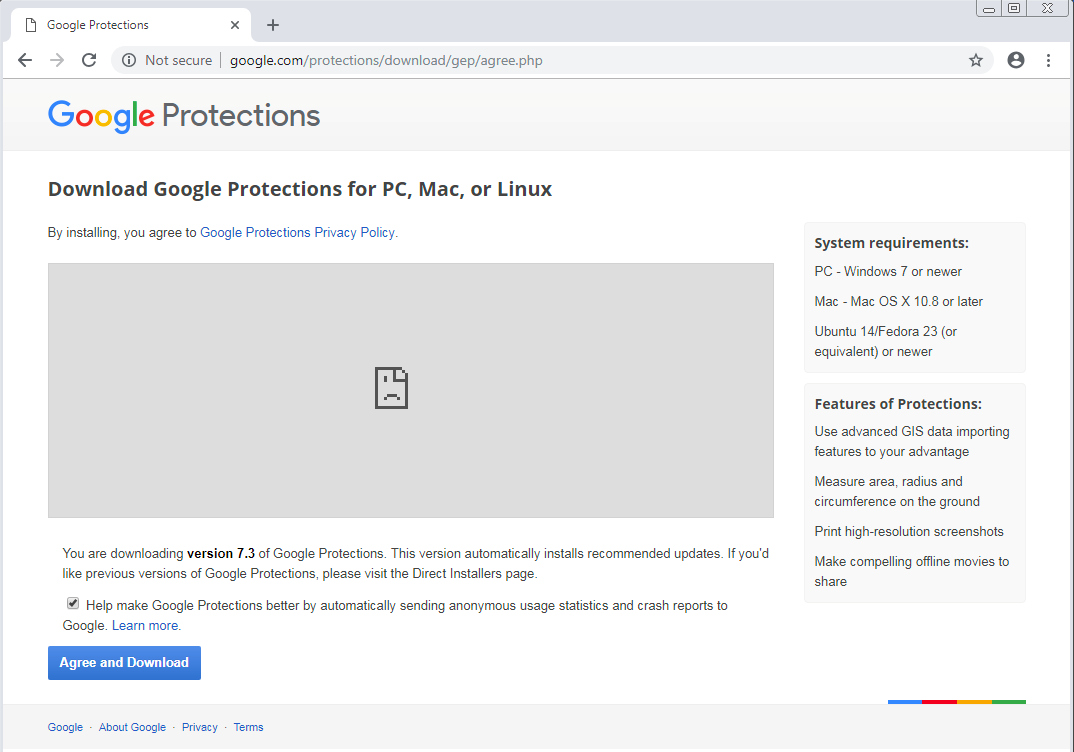Select the Google Protections browser tab
Viewport: 1074px width, 752px height.
coord(120,25)
